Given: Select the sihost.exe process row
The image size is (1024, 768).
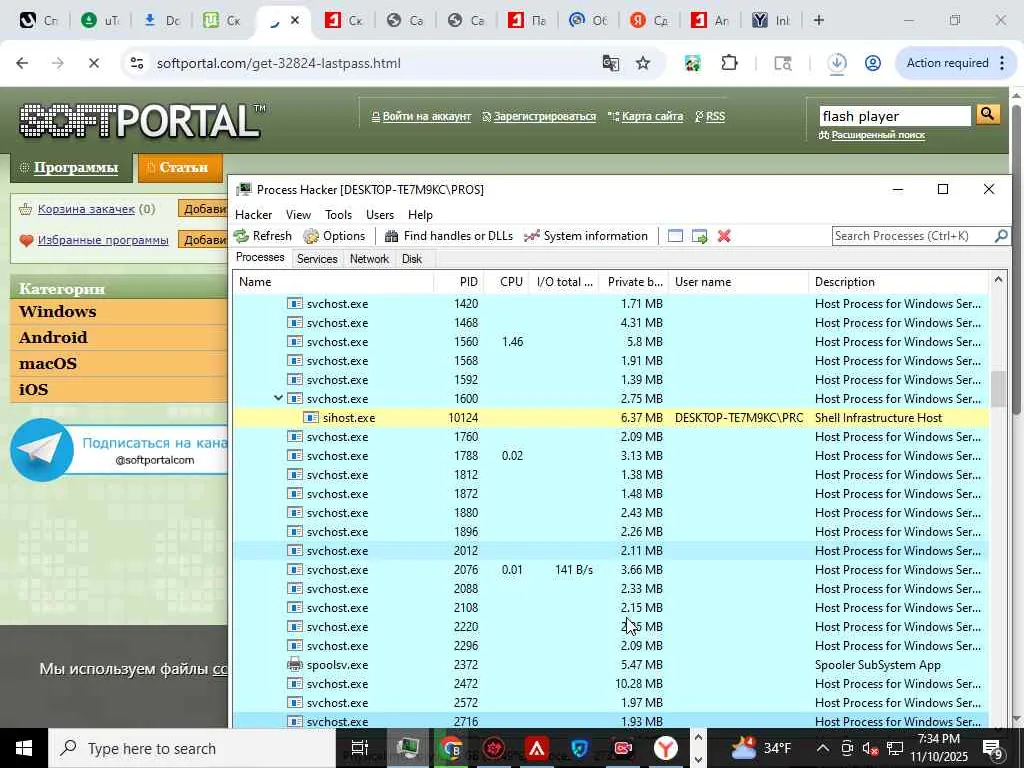Looking at the screenshot, I should [x=611, y=418].
